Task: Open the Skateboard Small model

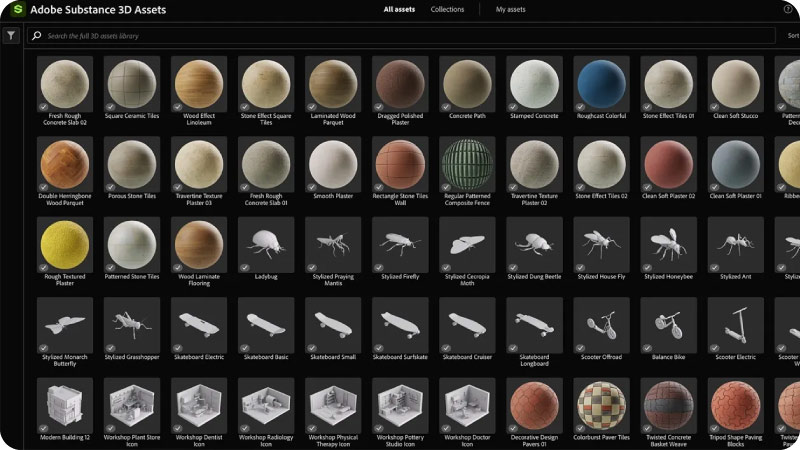Action: click(x=333, y=325)
